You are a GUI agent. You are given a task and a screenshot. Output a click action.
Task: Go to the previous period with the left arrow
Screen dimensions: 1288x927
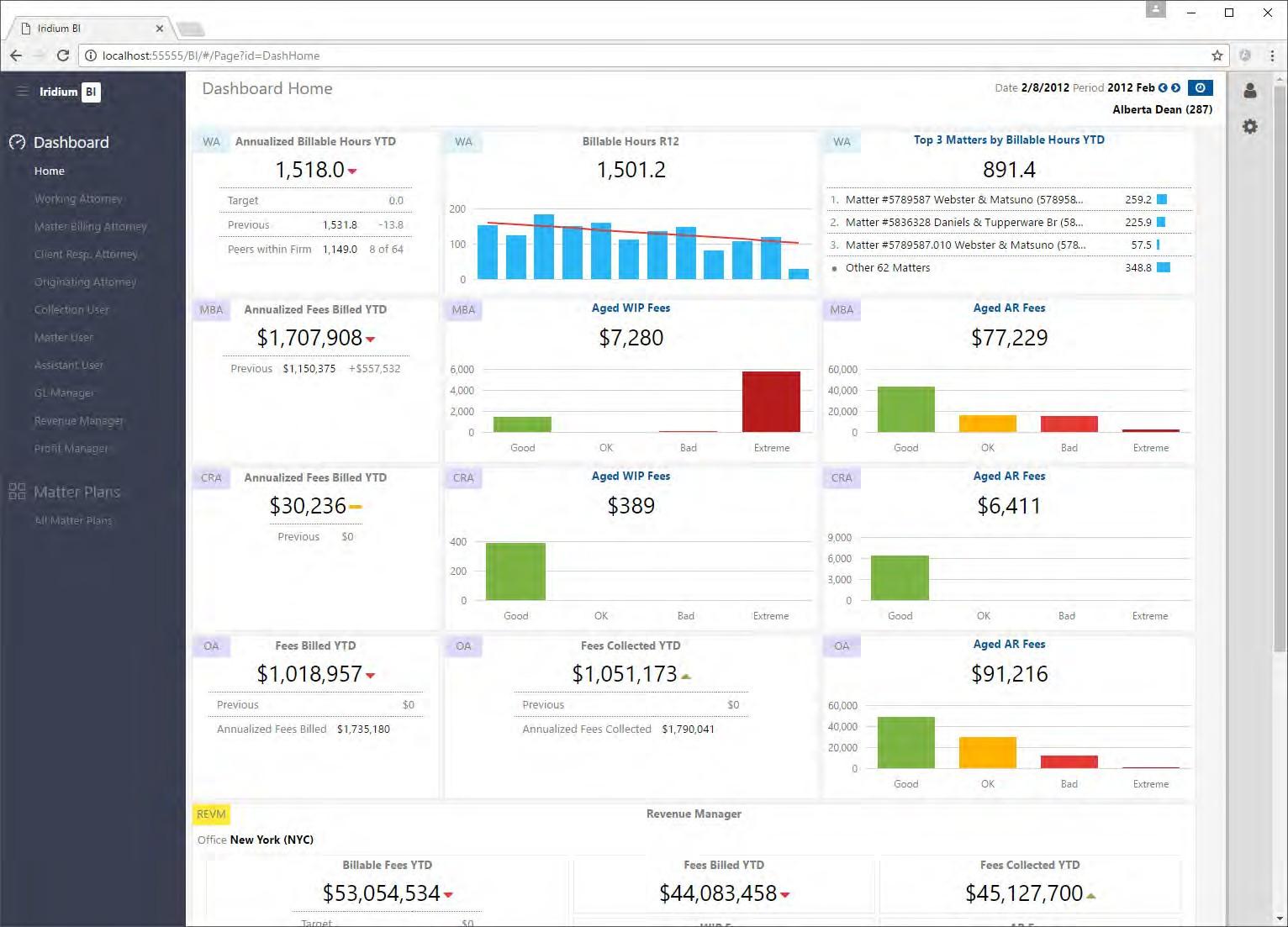[x=1163, y=87]
